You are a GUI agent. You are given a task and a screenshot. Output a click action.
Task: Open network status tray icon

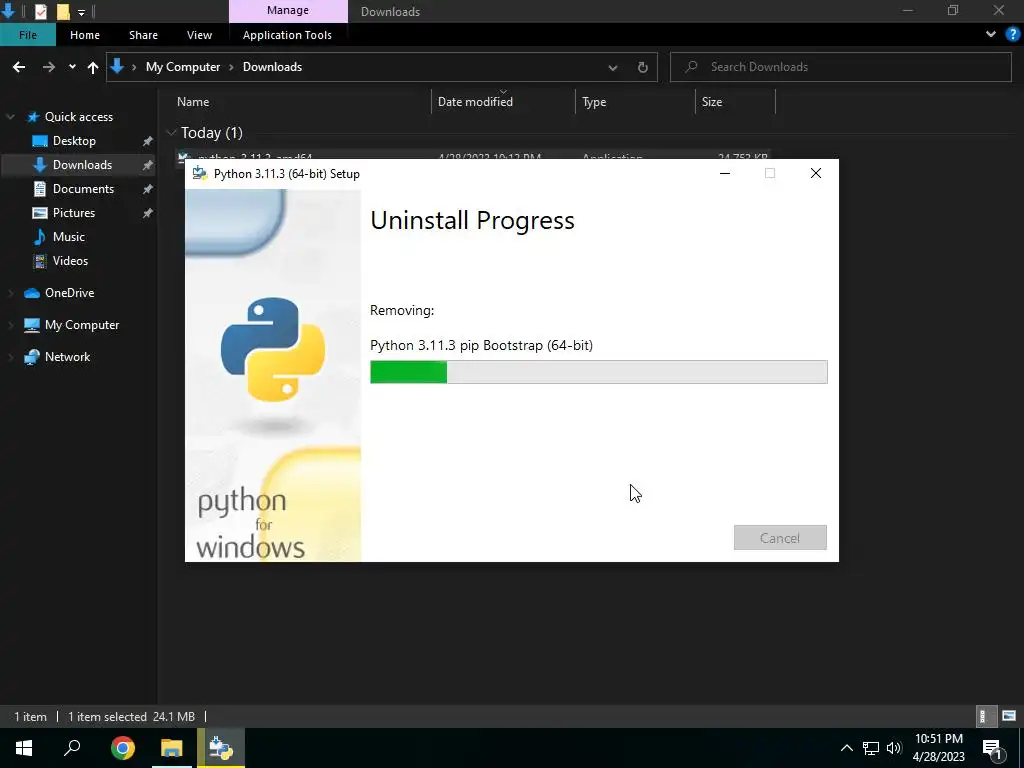(x=871, y=748)
